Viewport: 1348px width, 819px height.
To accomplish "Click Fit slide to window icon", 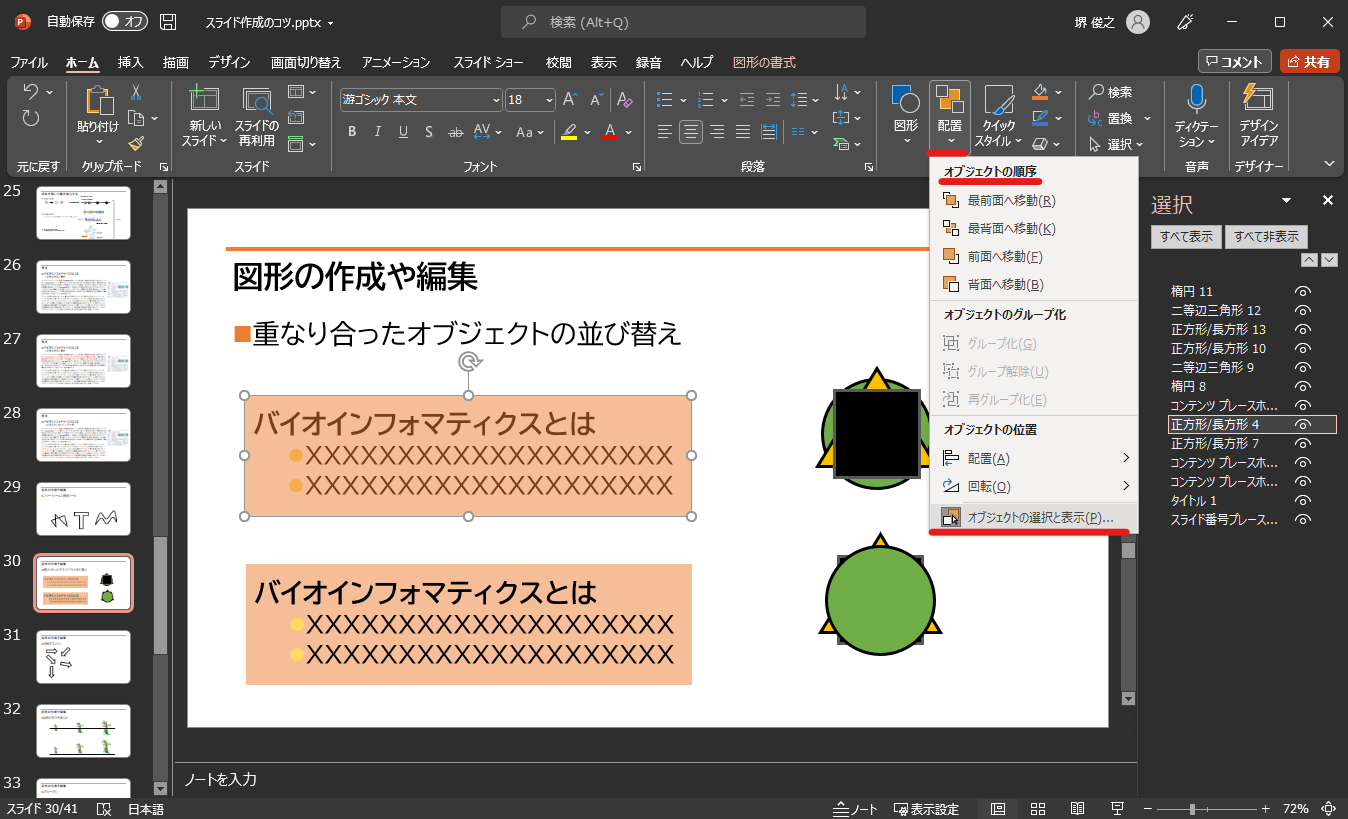I will [1329, 808].
